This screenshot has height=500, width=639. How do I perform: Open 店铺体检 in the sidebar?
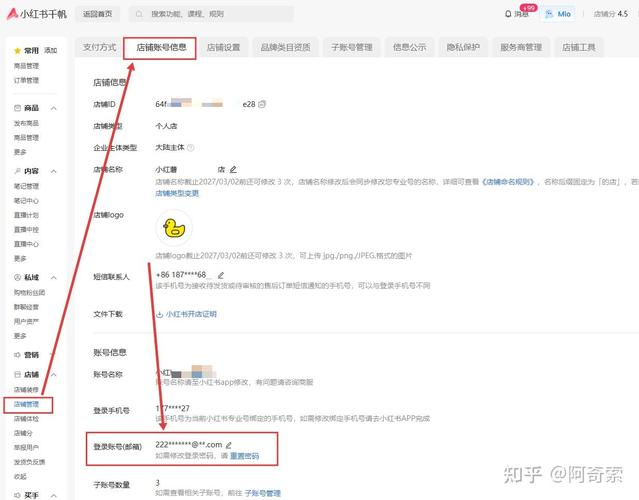(26, 419)
